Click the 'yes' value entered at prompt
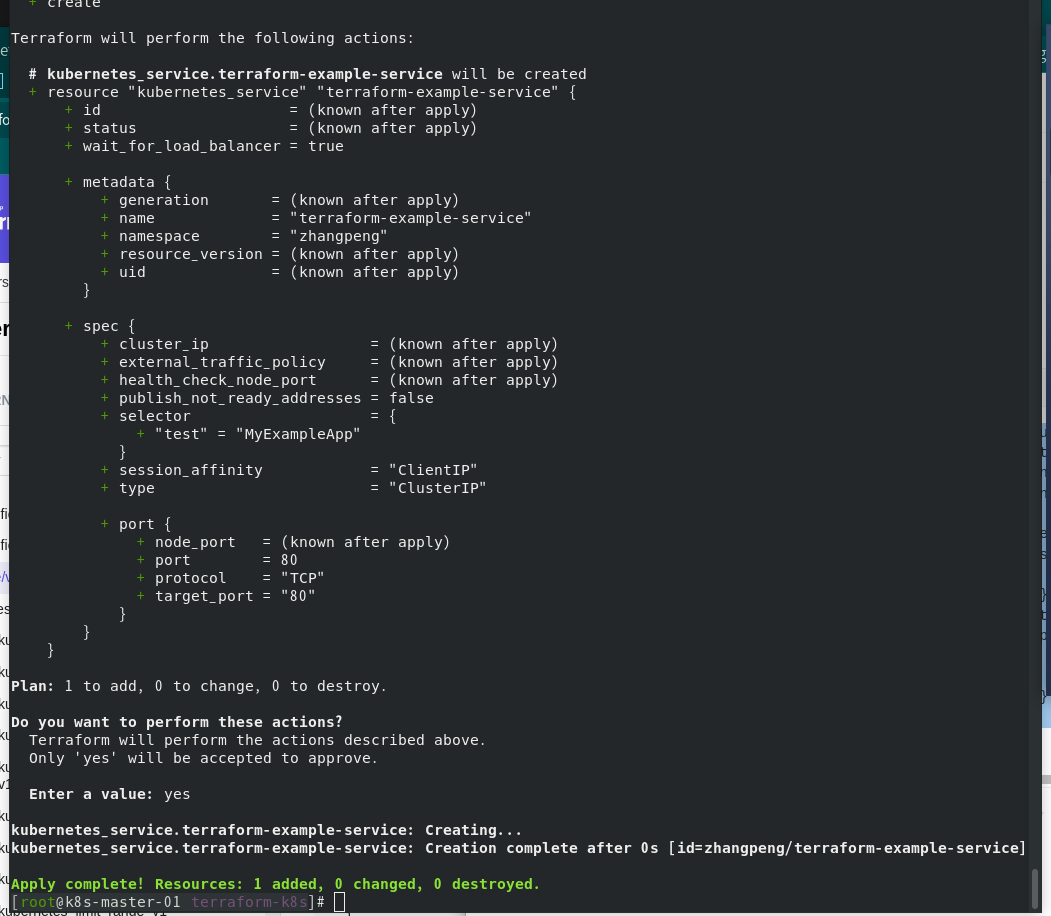The height and width of the screenshot is (916, 1051). click(x=177, y=794)
